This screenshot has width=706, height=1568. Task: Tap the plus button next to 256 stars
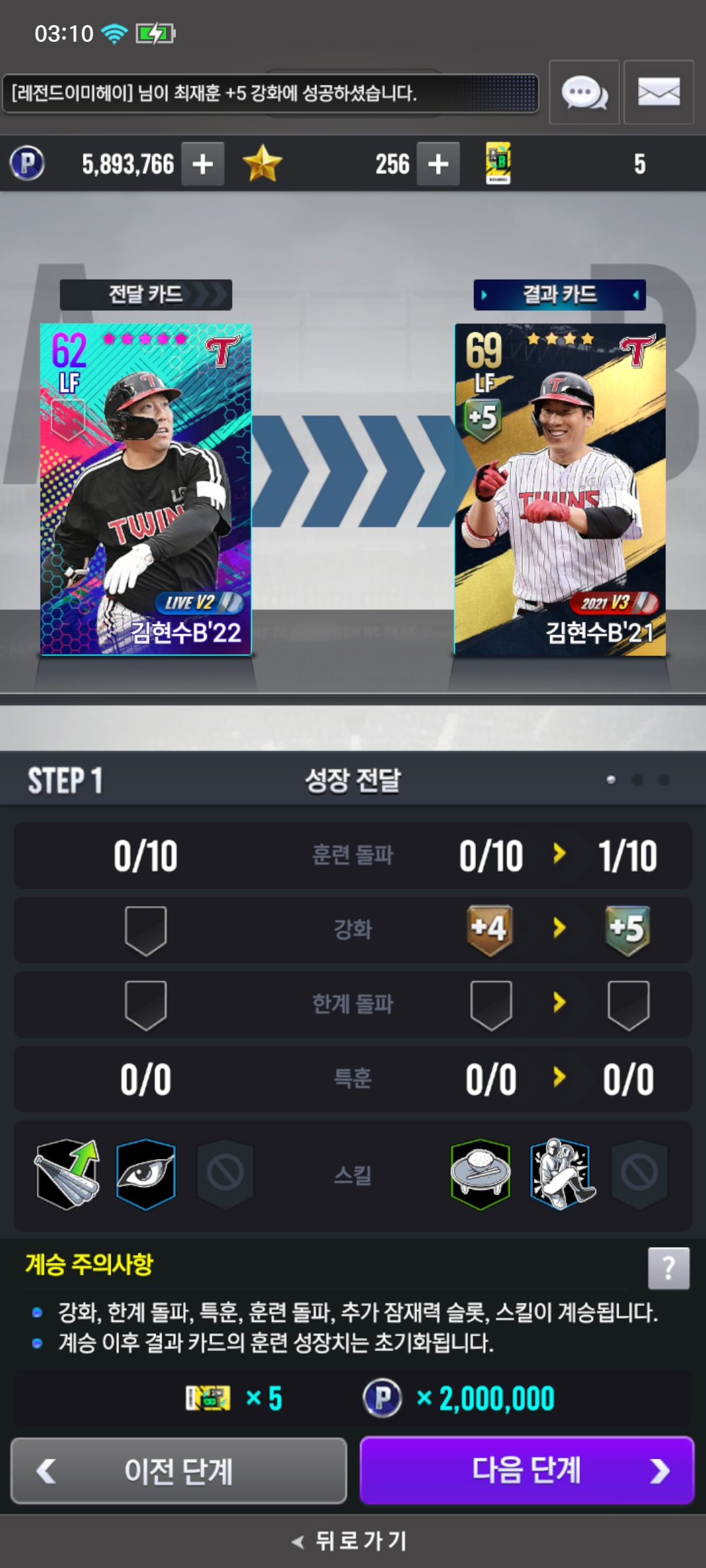[x=438, y=164]
